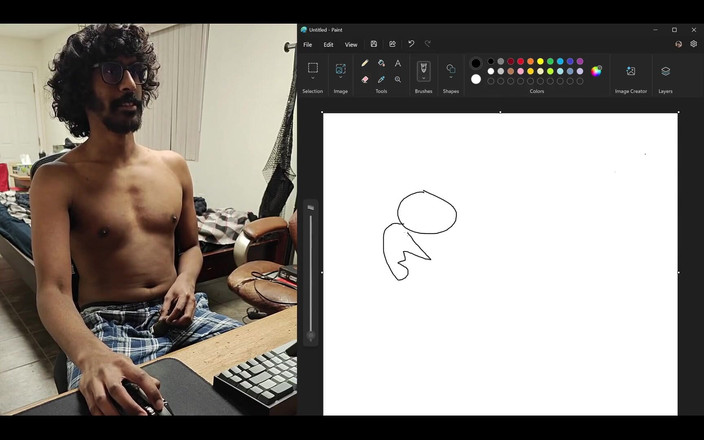Open the Edit colors wheel
The width and height of the screenshot is (704, 440).
click(x=597, y=71)
